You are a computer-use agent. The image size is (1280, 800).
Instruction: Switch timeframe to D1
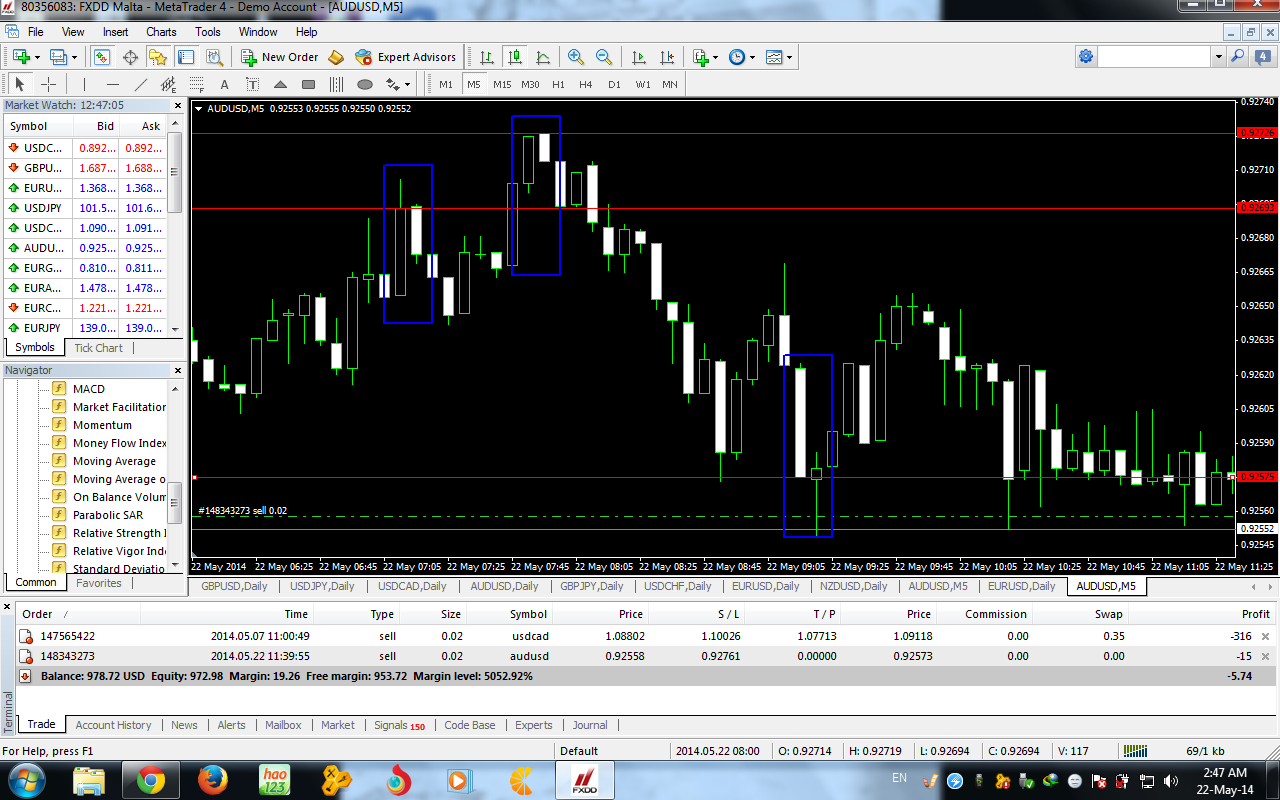click(614, 84)
